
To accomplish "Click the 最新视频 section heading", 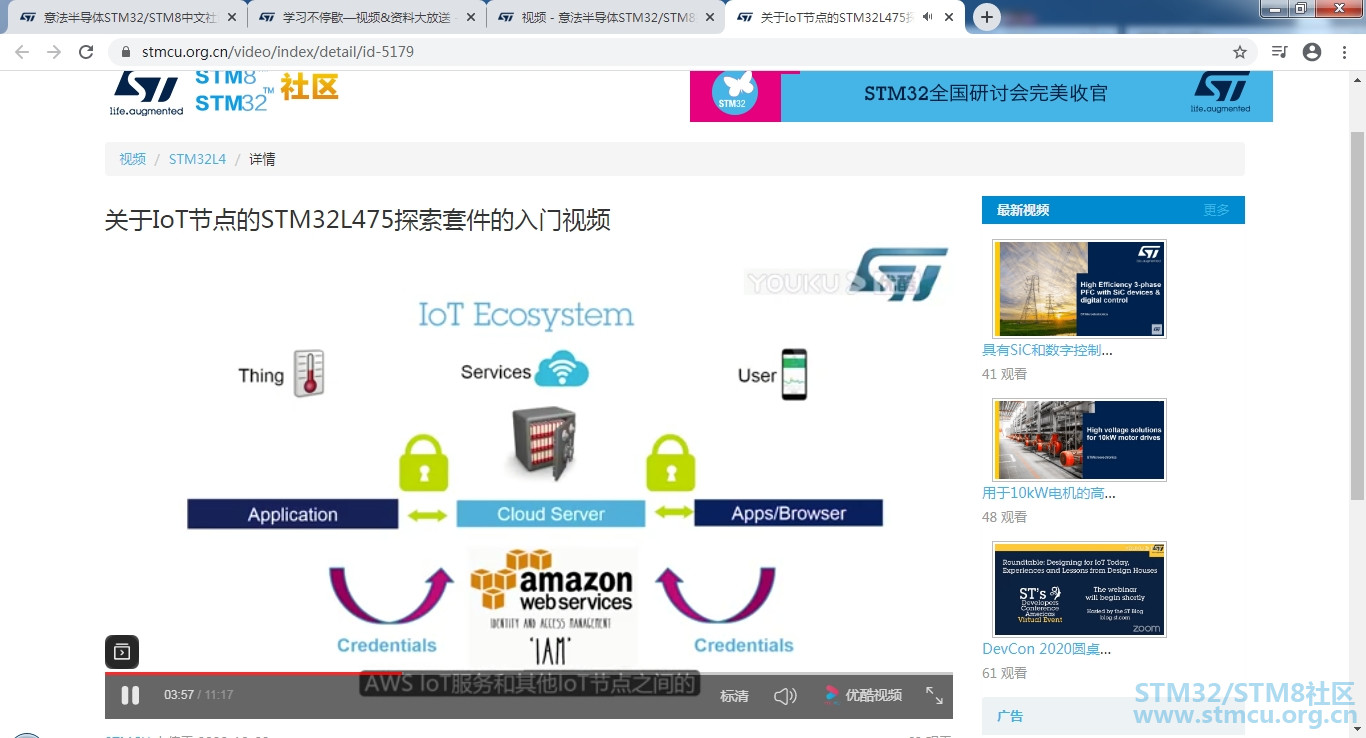I will click(x=1023, y=210).
